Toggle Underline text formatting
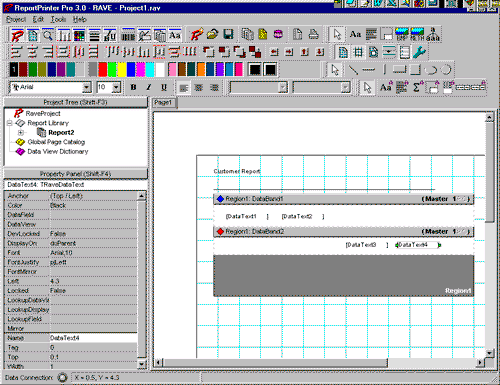This screenshot has width=500, height=385. tap(164, 87)
